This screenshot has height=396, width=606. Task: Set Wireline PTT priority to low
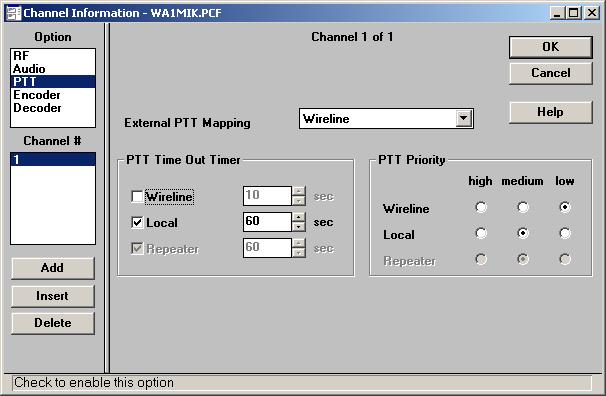click(565, 207)
